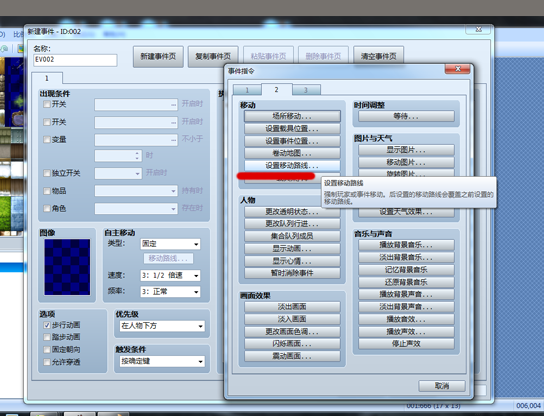Focus the 名称 field containing EV002
Viewport: 544px width, 416px height.
point(75,60)
